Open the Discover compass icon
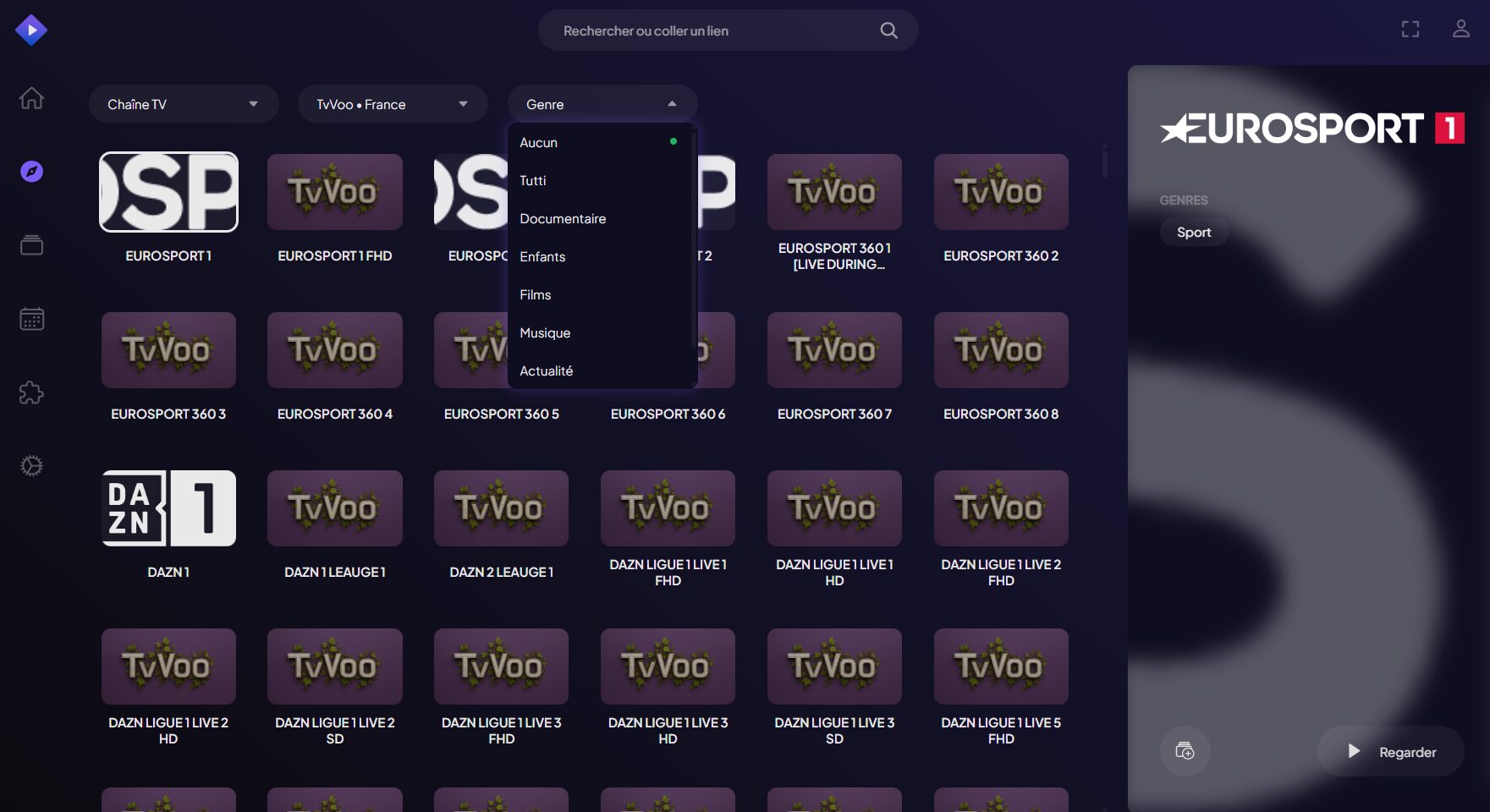 (x=31, y=172)
